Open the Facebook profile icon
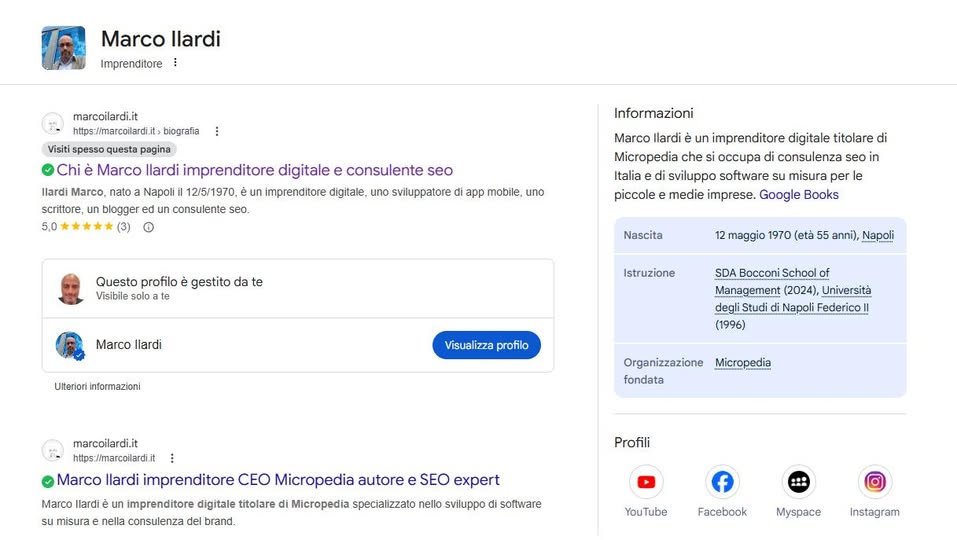 (x=722, y=482)
